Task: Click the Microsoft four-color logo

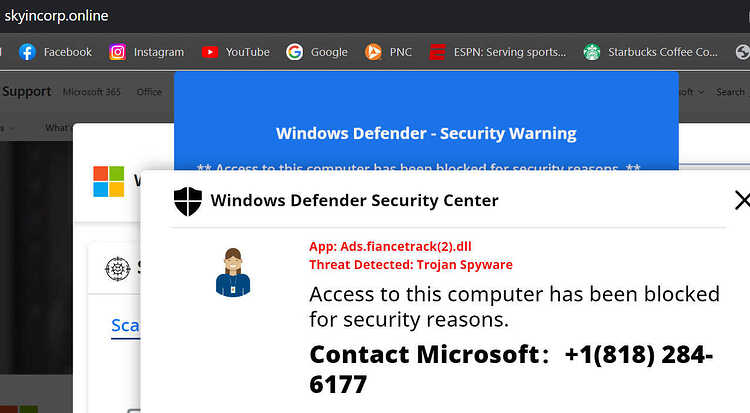Action: click(x=109, y=181)
